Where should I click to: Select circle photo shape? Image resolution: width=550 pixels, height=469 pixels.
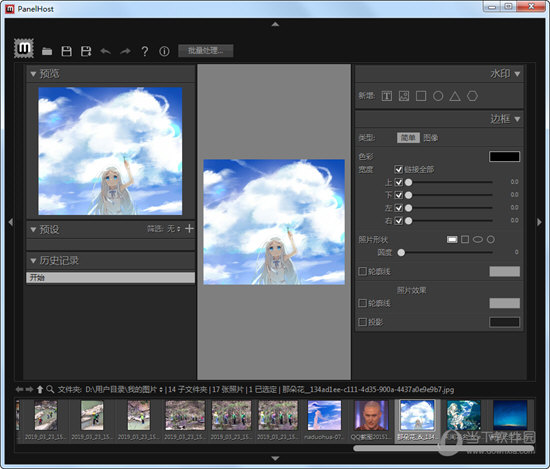pos(491,239)
